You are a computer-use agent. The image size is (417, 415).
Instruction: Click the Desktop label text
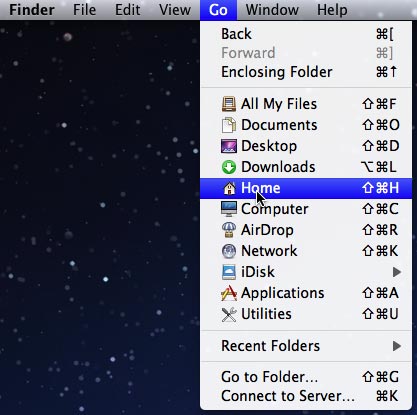click(x=269, y=146)
